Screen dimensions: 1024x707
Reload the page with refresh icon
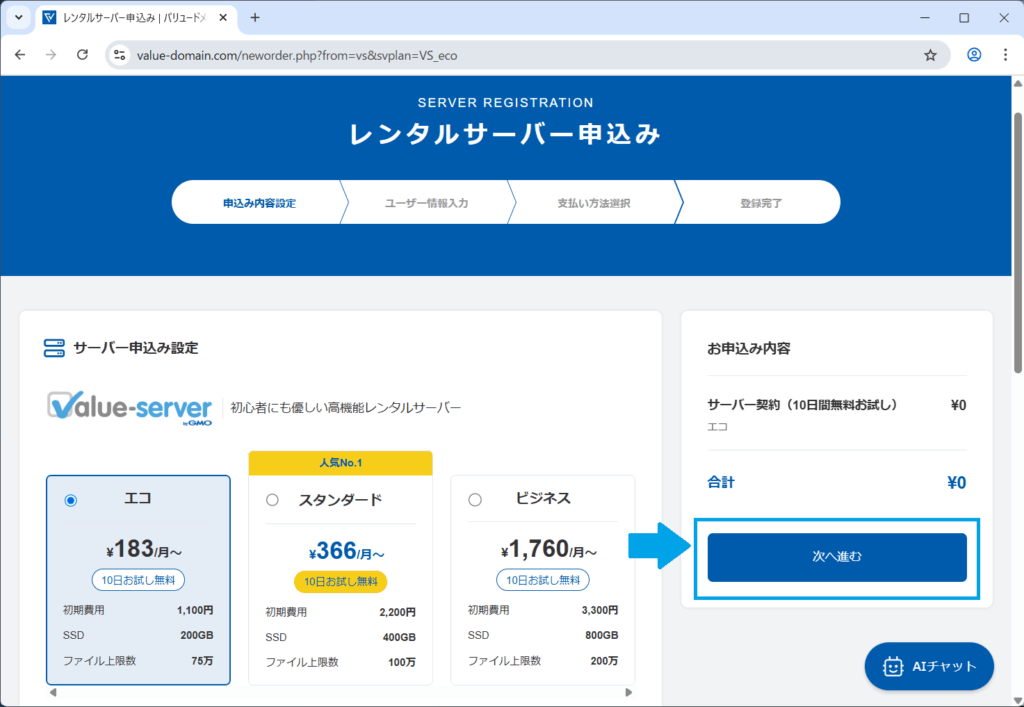83,55
